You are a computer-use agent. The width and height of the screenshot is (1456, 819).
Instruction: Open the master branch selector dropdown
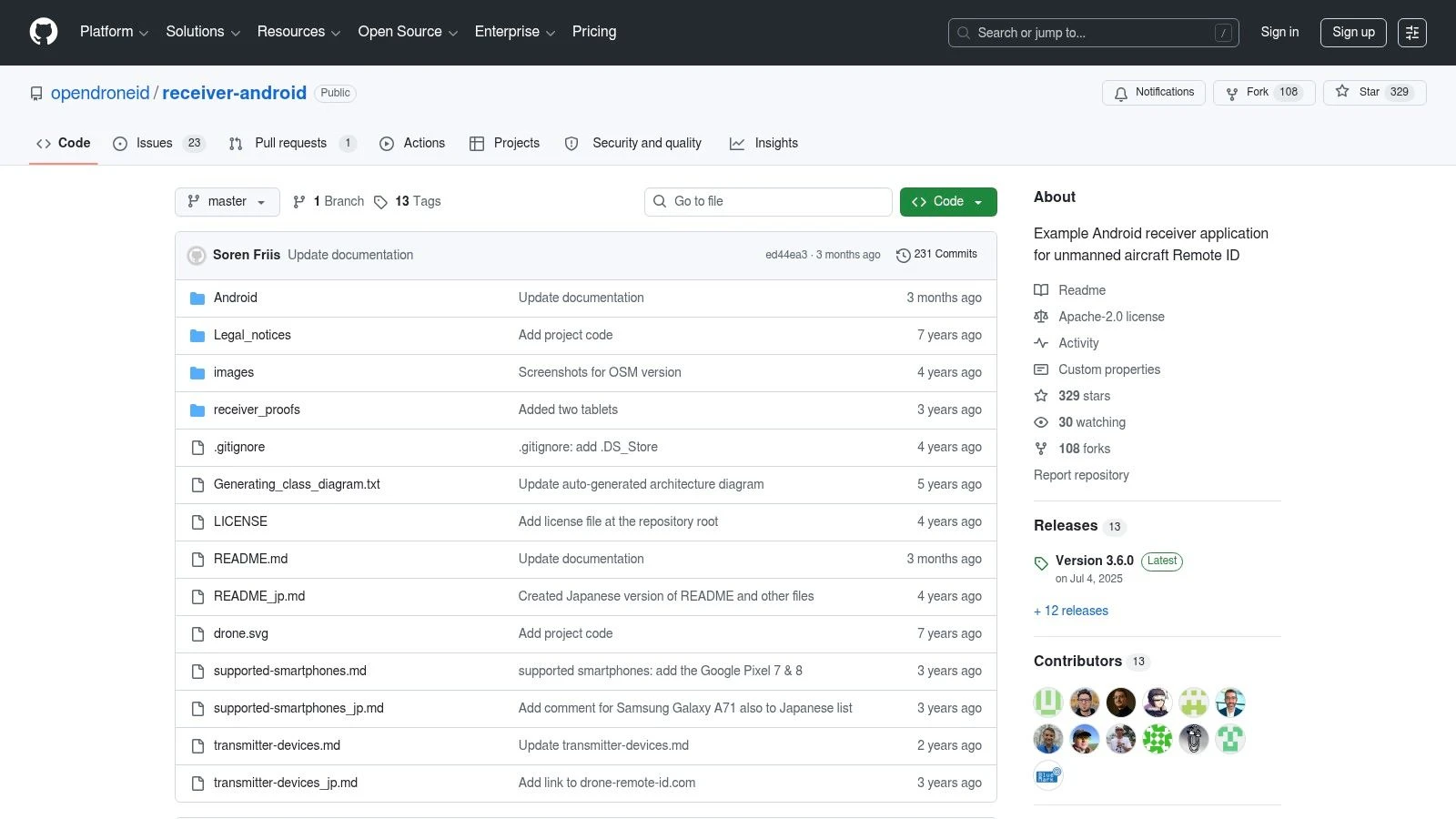click(x=227, y=202)
